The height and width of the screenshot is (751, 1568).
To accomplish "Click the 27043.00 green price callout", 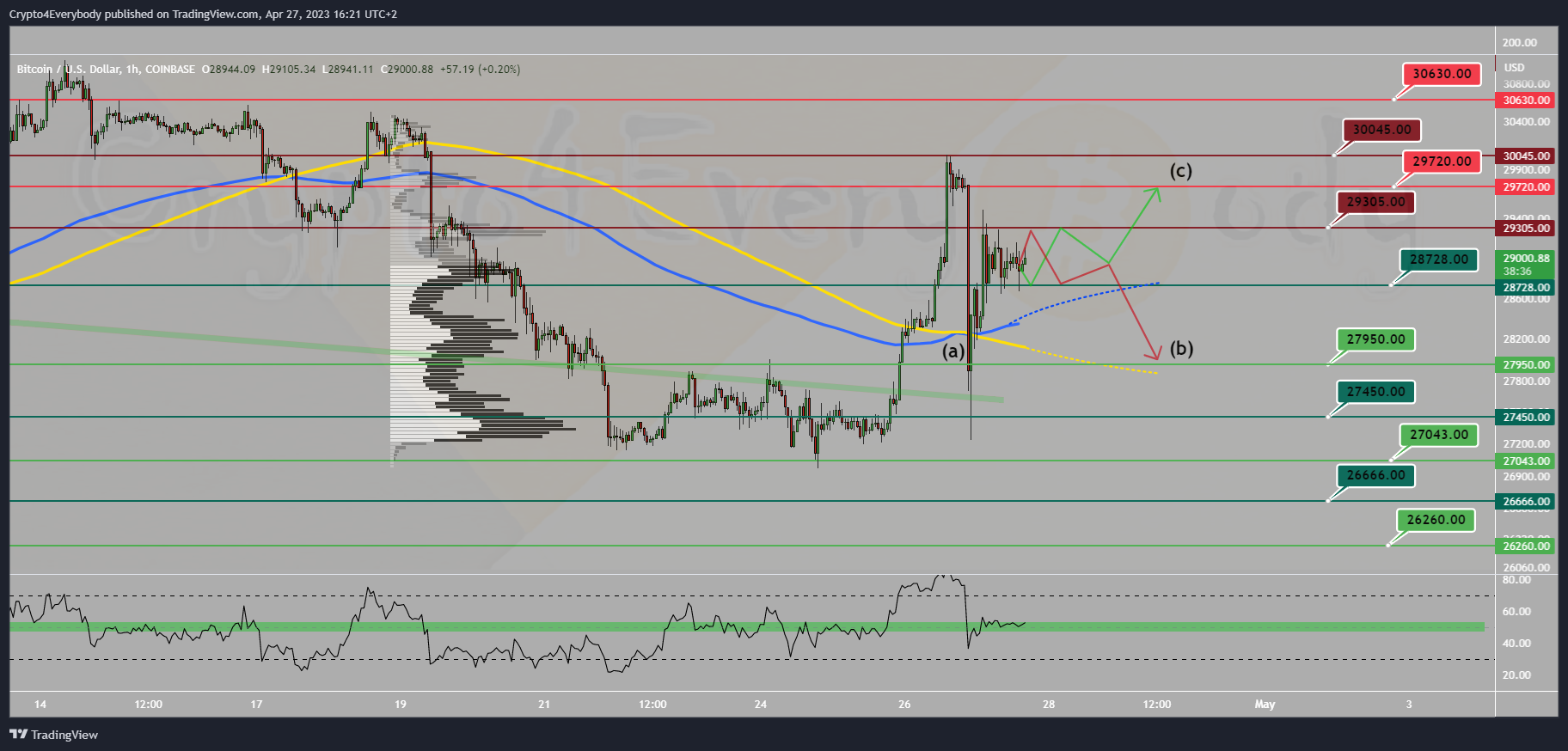I will (1439, 435).
